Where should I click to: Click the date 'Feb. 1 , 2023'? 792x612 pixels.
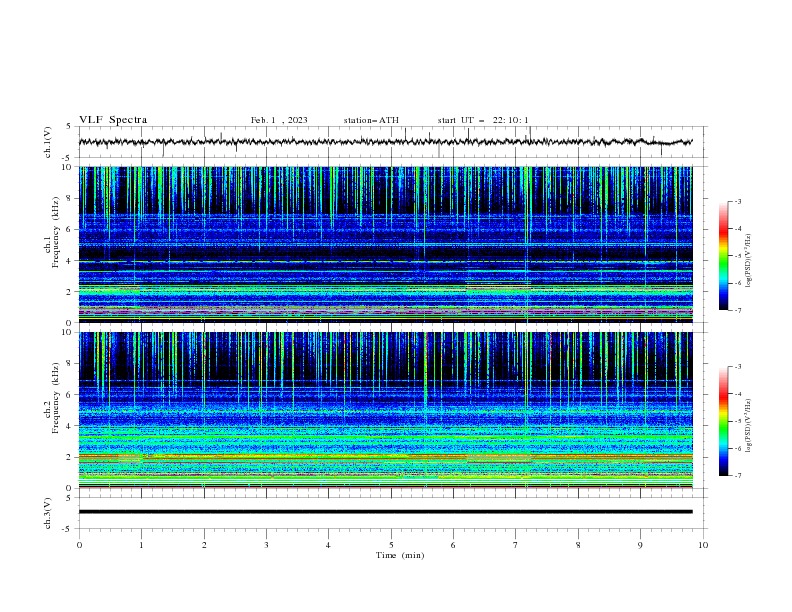[x=279, y=120]
